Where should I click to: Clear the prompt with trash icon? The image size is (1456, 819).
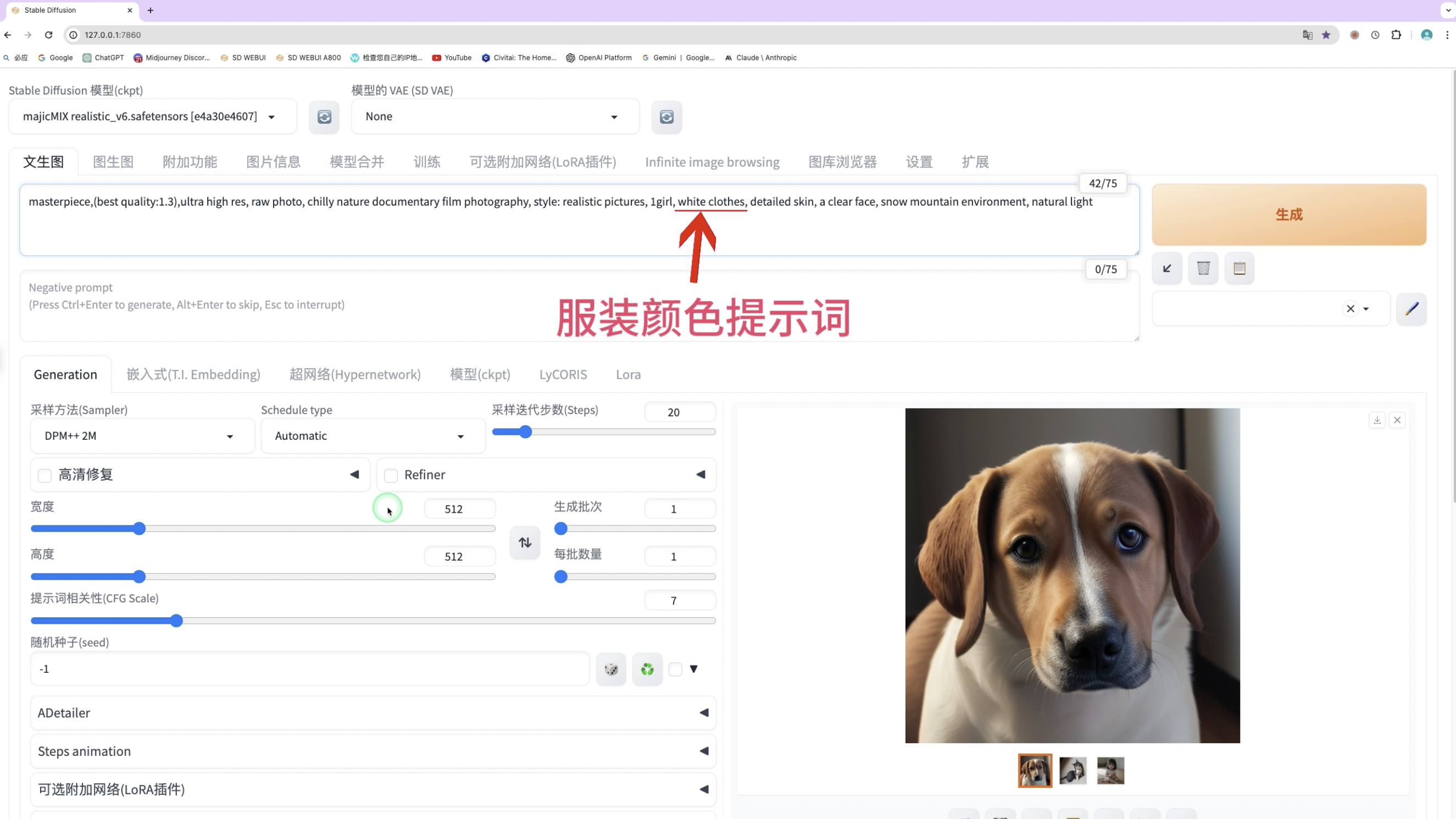tap(1203, 268)
